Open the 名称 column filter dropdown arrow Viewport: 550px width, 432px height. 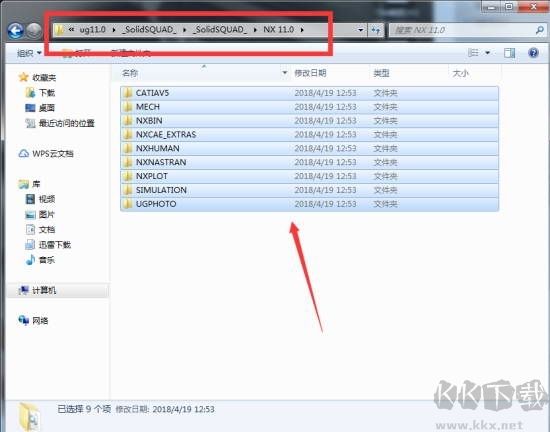[x=285, y=73]
